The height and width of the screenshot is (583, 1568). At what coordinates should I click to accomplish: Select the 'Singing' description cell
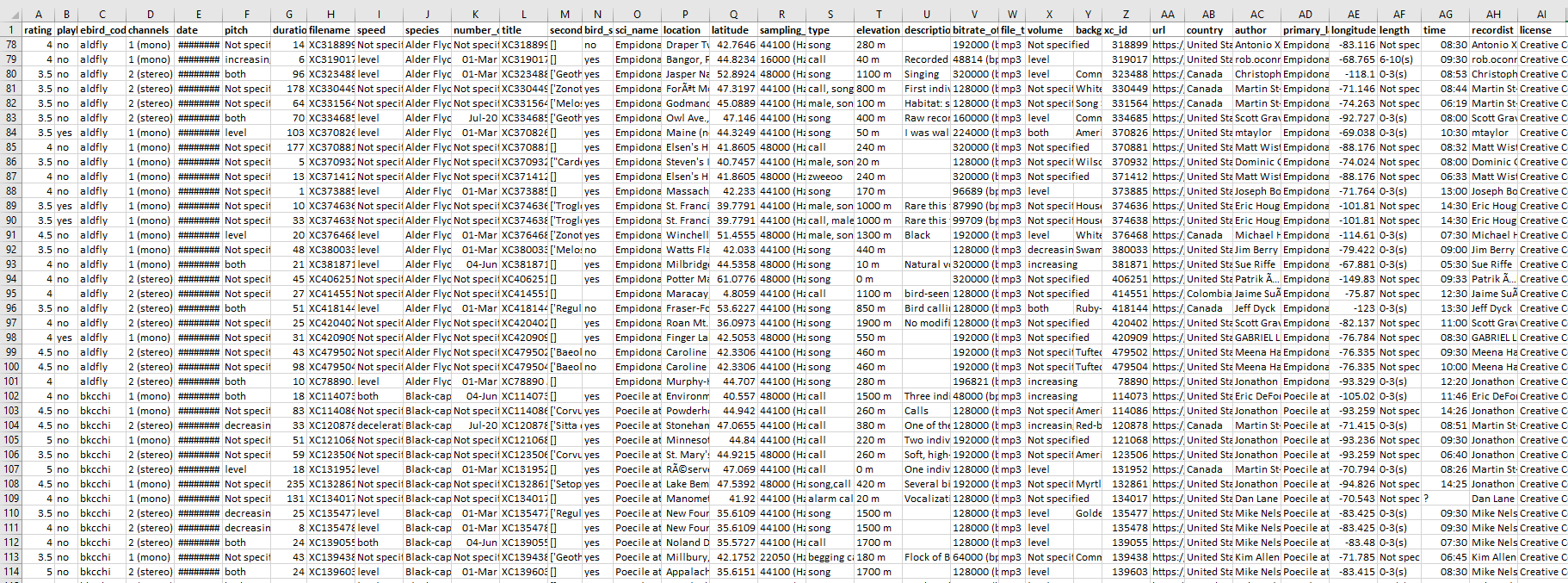927,74
